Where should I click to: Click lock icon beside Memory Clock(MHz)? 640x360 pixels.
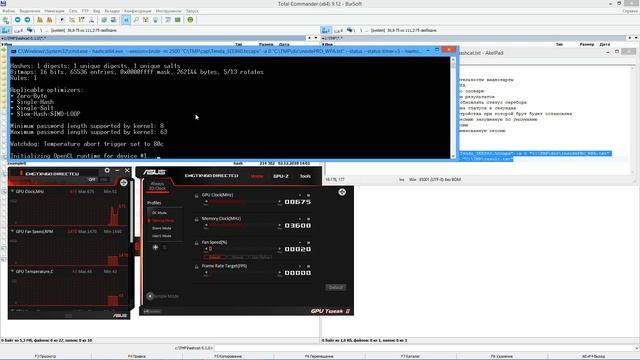click(x=196, y=219)
